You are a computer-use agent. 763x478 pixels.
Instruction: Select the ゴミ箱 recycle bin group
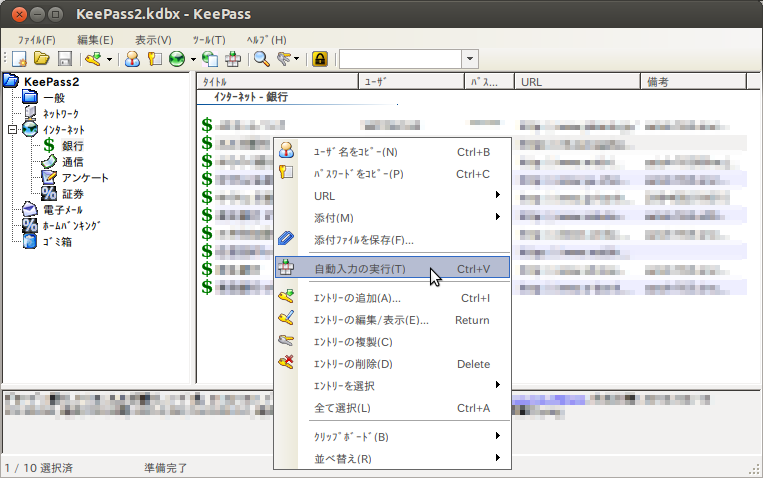click(57, 242)
